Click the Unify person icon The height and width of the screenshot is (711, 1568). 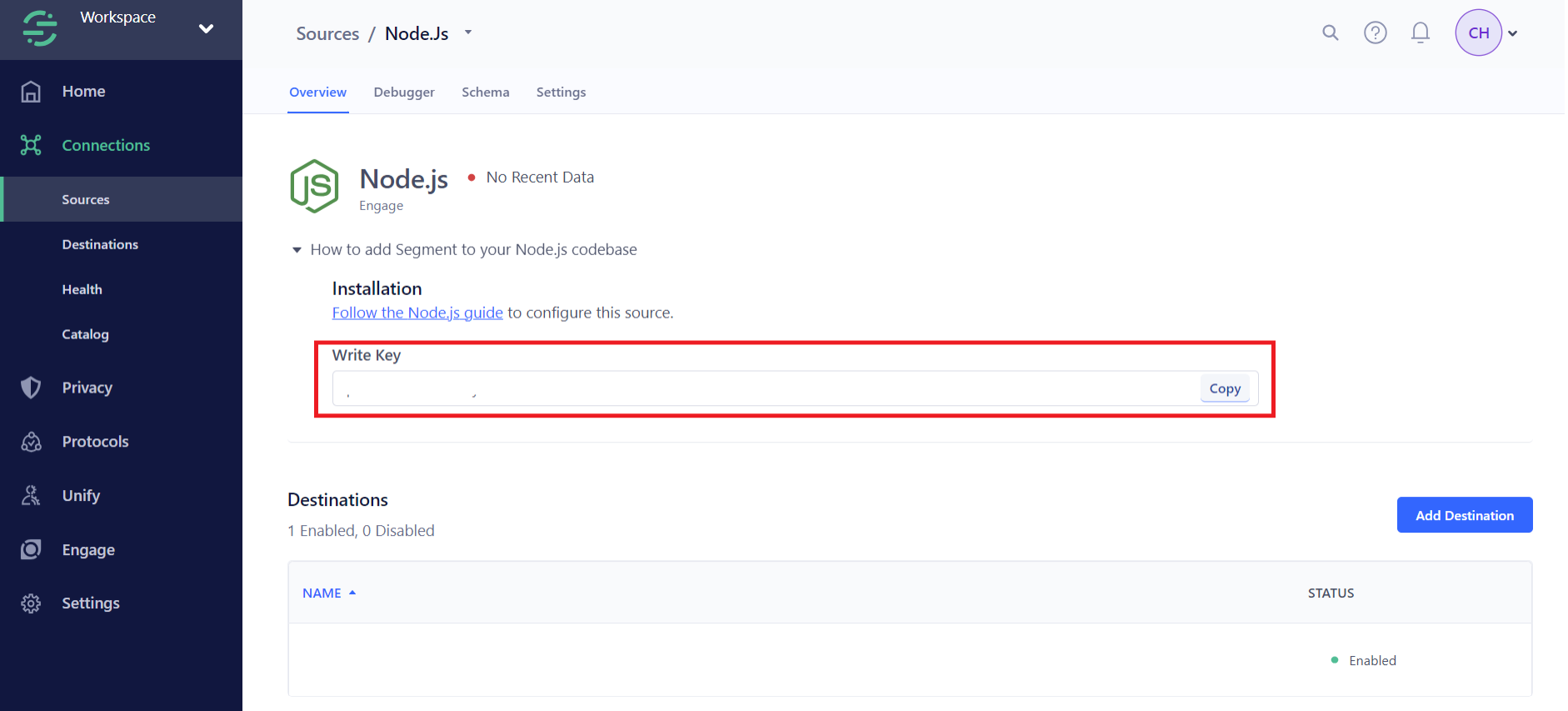click(x=31, y=496)
